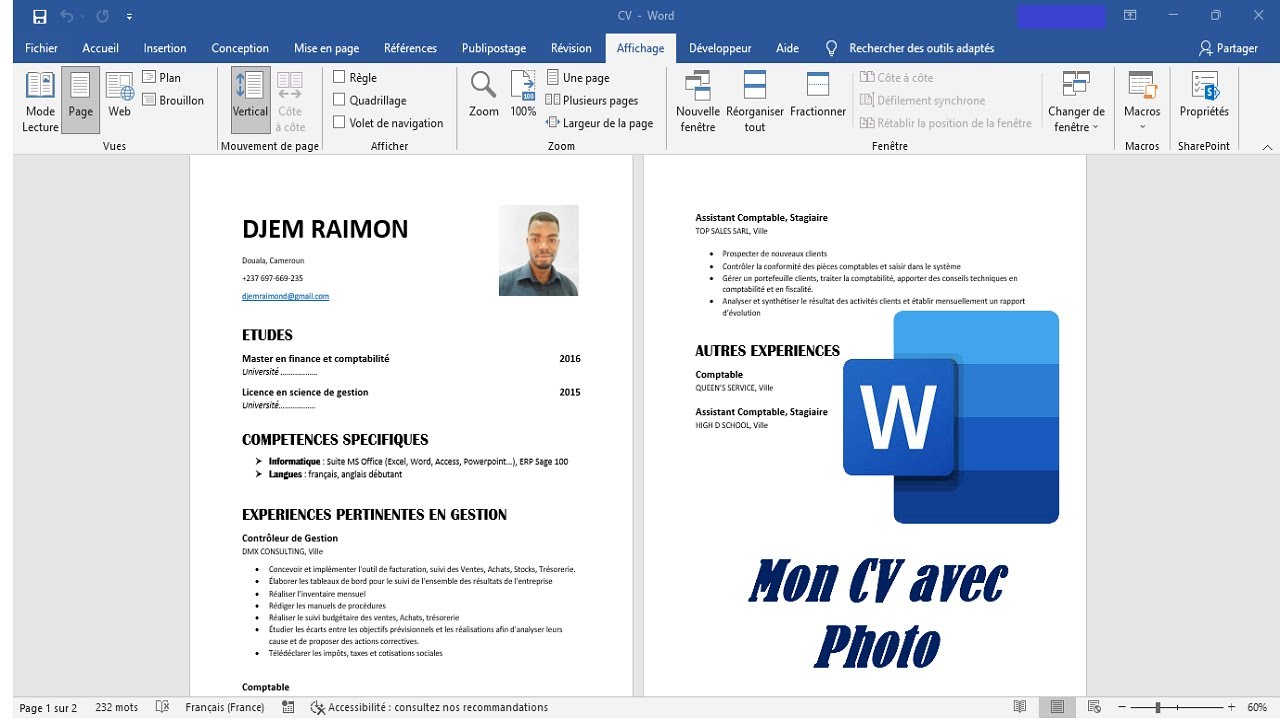Open a Nouvelle fenêtre

[698, 101]
